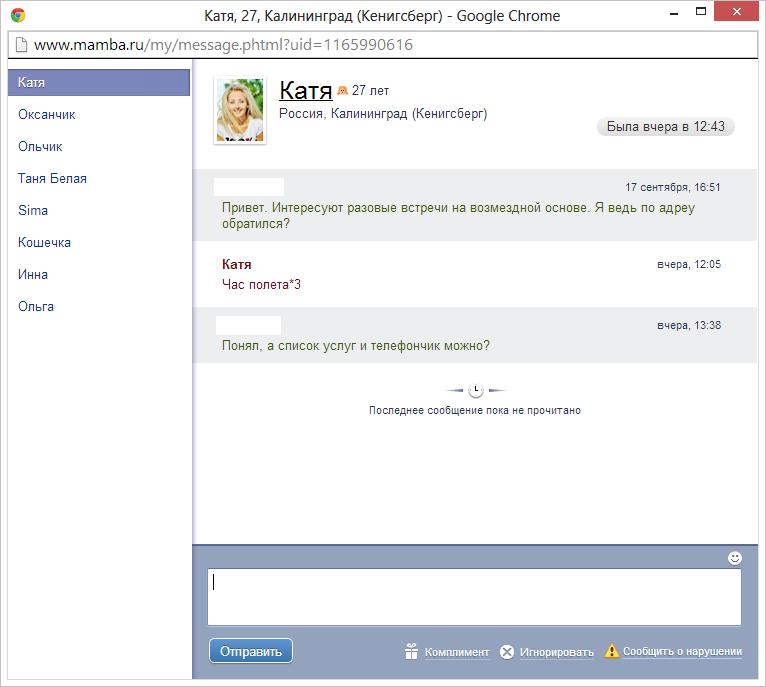Click the address bar URL
The height and width of the screenshot is (687, 766).
(x=223, y=44)
